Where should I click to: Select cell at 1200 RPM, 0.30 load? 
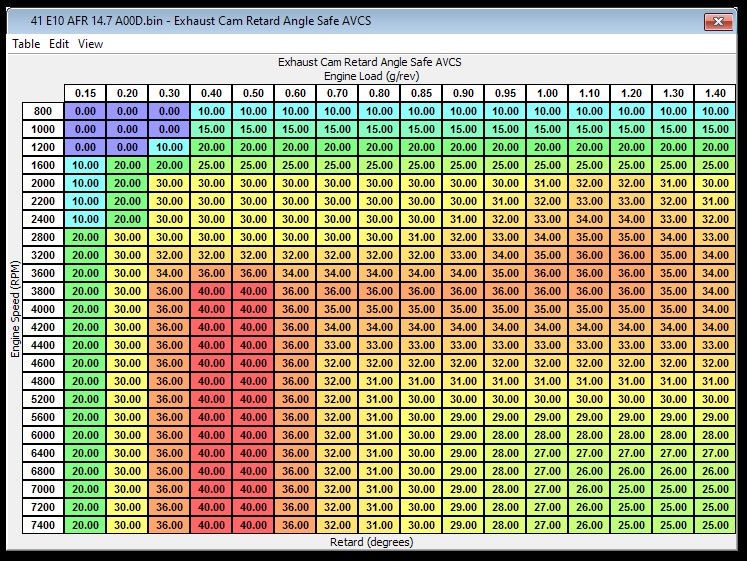tap(169, 147)
